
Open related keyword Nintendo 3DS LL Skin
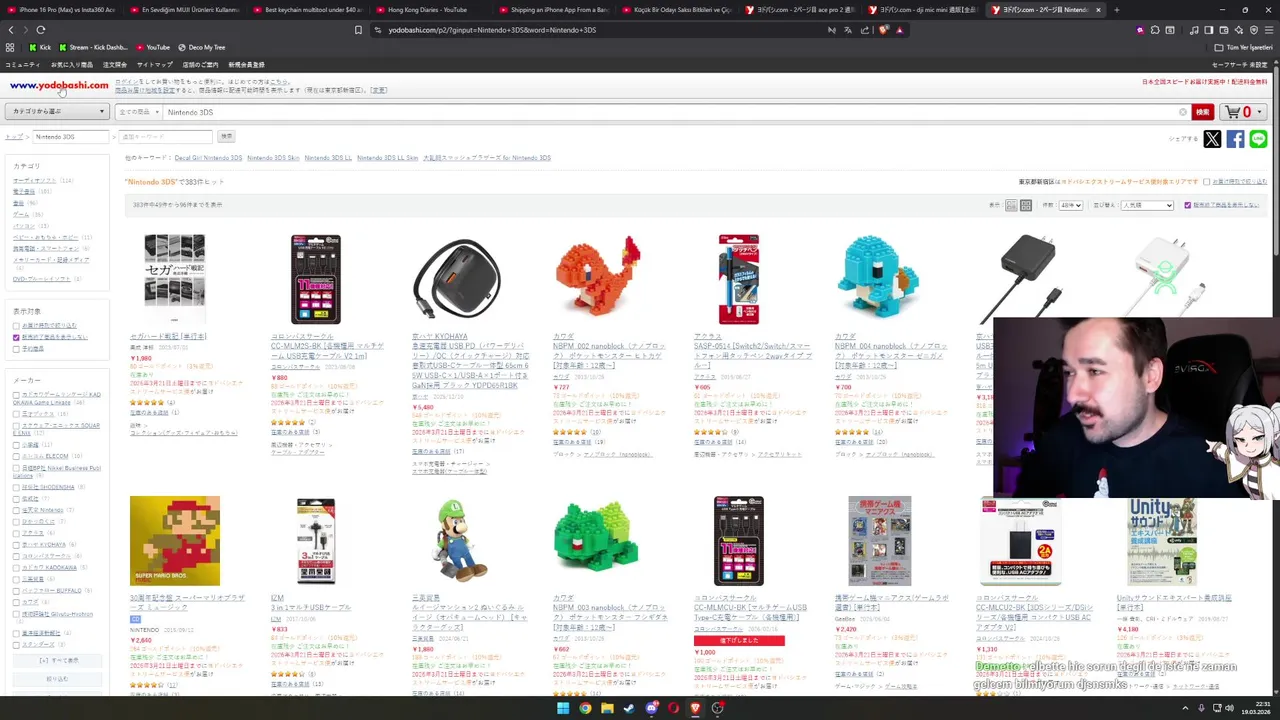387,158
